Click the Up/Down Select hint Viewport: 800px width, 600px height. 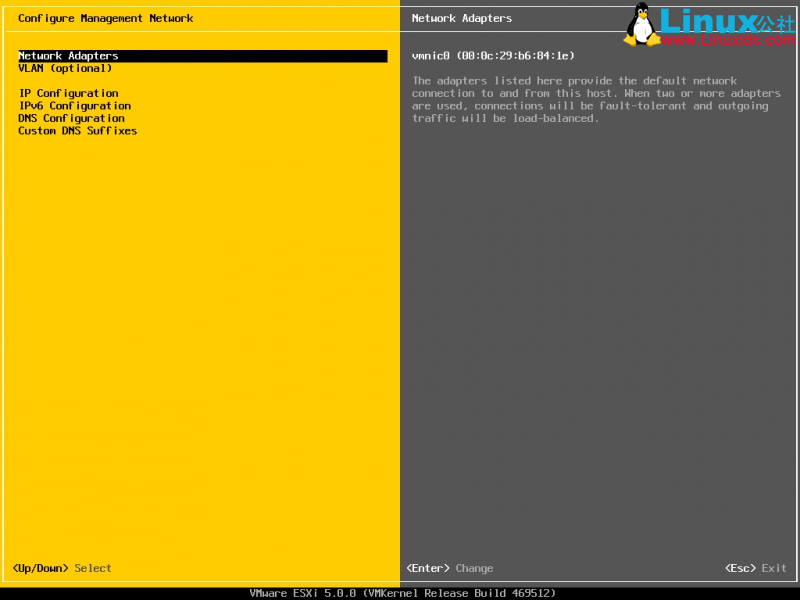coord(62,568)
